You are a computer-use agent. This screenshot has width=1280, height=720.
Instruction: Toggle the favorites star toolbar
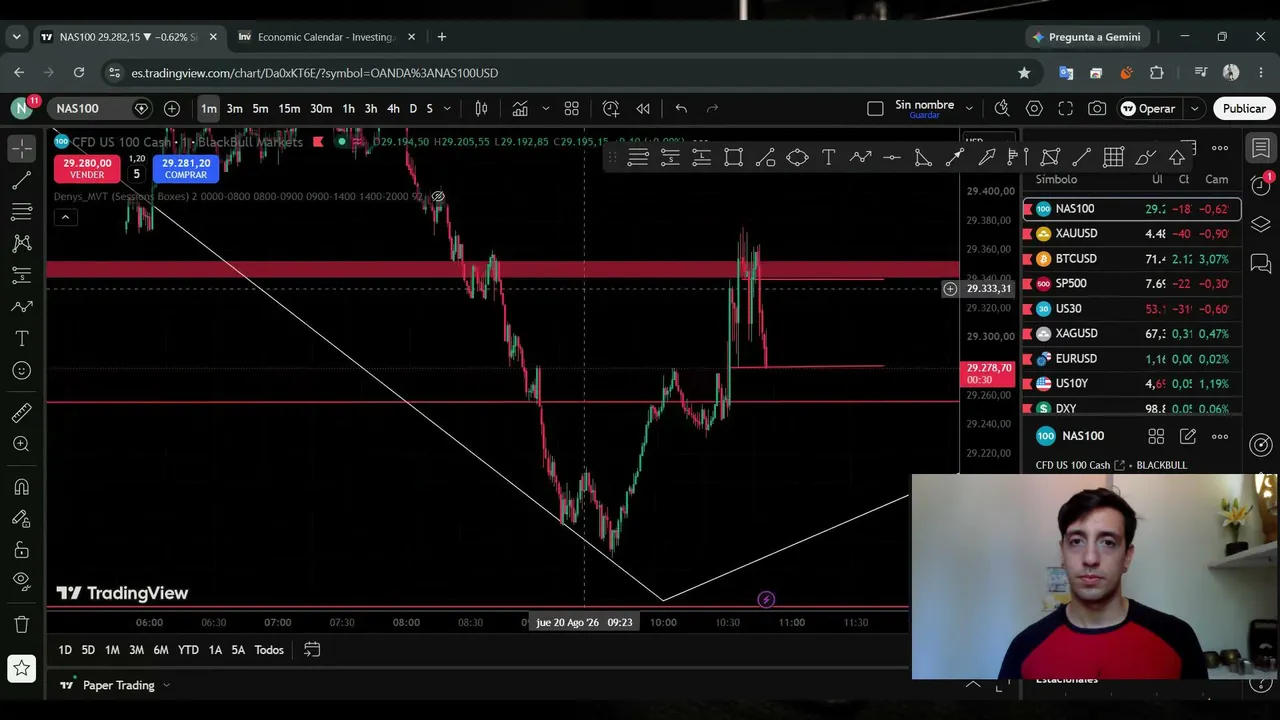(21, 668)
